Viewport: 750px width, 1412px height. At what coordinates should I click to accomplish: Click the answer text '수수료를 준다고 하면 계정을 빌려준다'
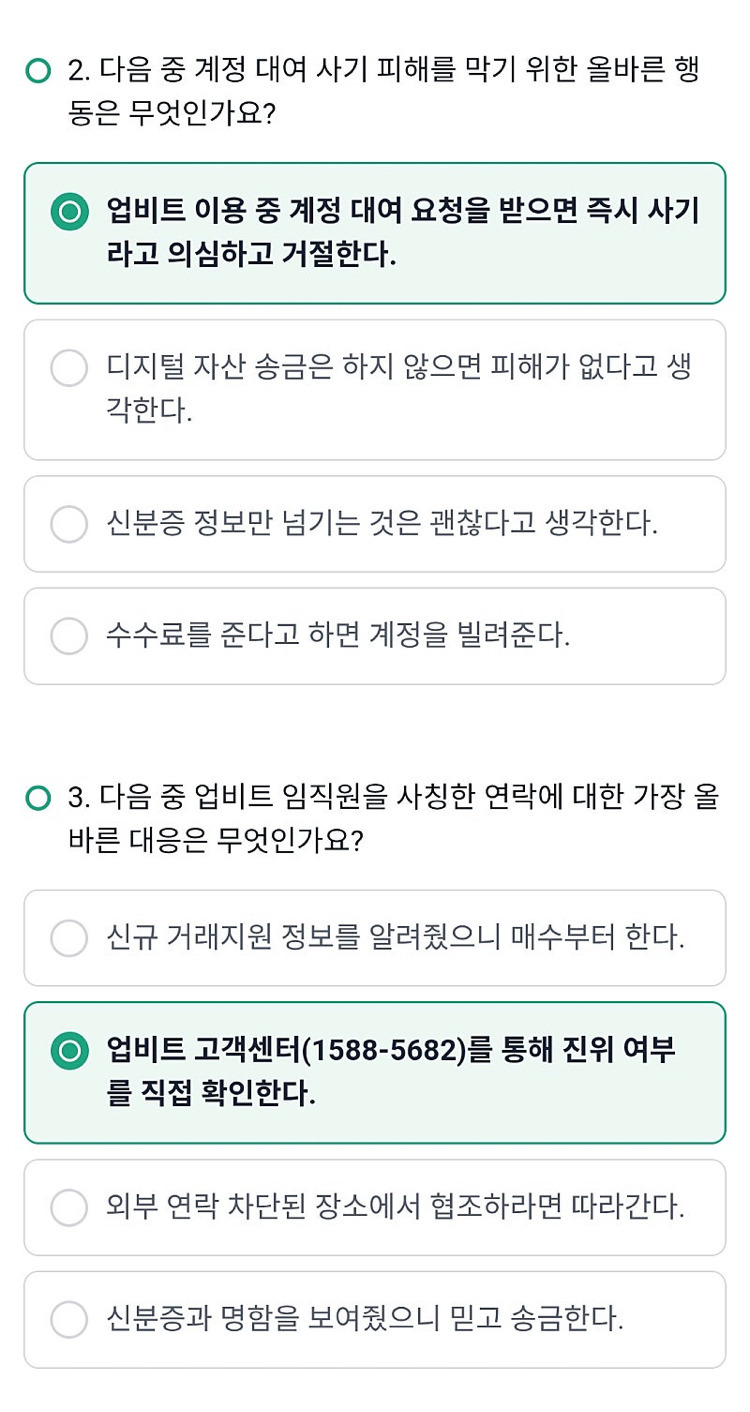pyautogui.click(x=338, y=635)
